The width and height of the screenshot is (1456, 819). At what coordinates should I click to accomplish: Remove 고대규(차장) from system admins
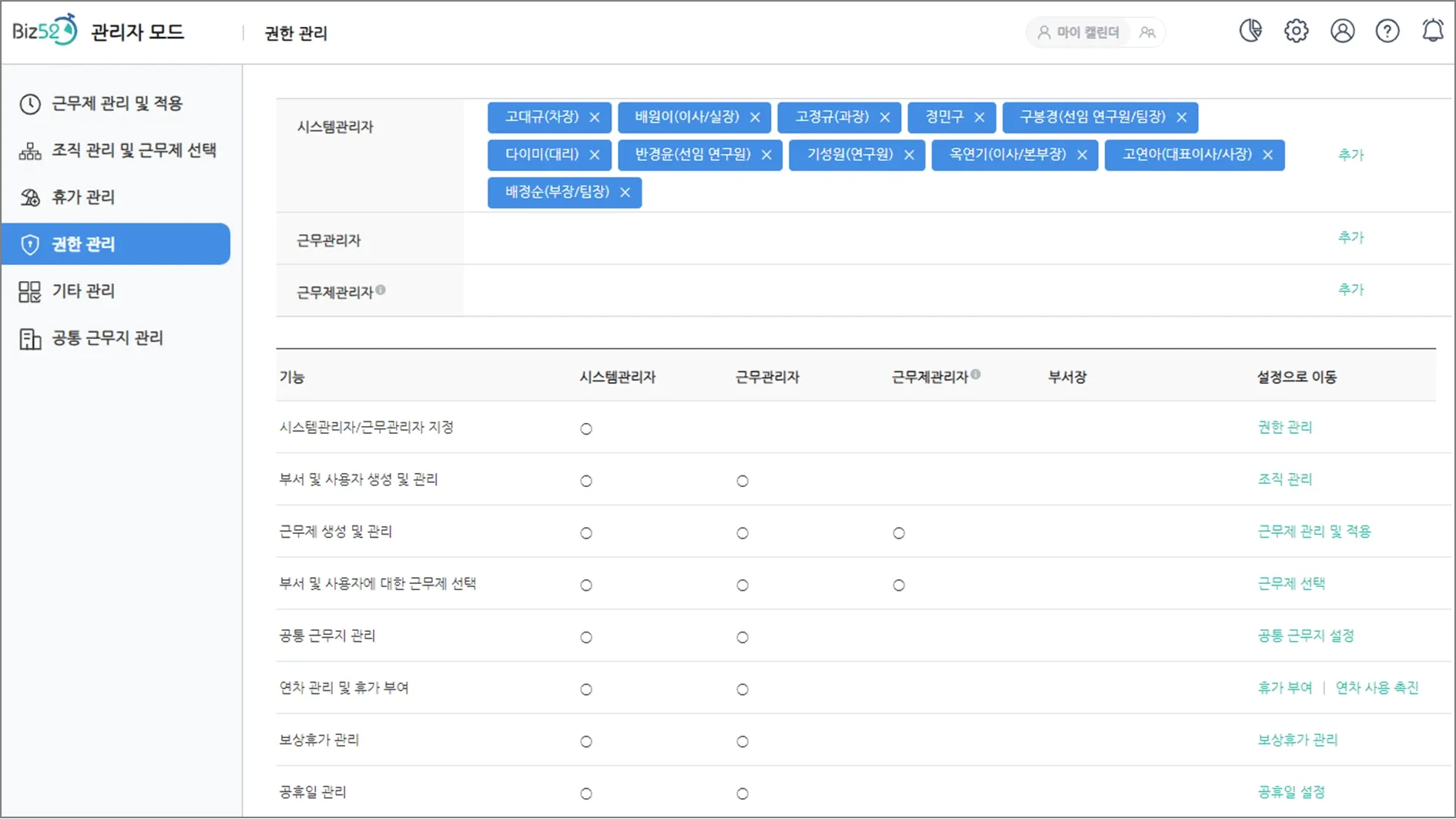pyautogui.click(x=594, y=117)
